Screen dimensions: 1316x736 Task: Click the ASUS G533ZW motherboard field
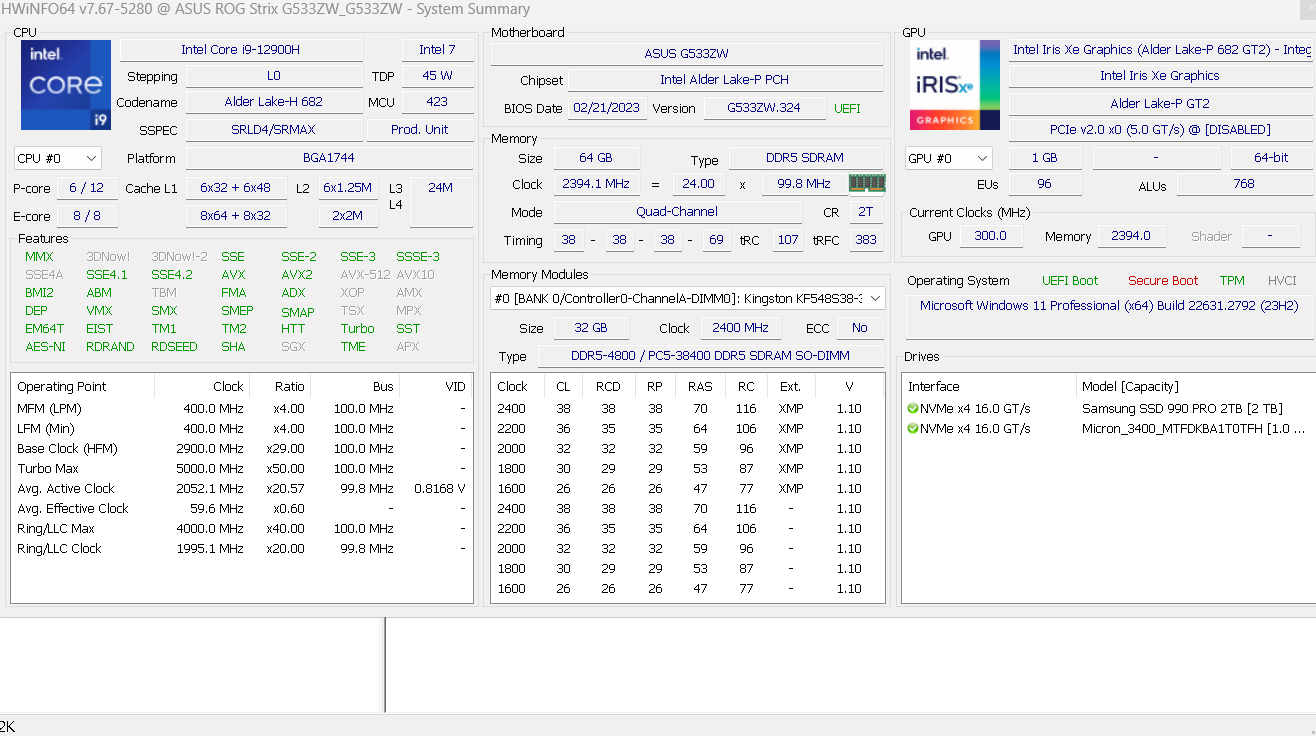[686, 54]
